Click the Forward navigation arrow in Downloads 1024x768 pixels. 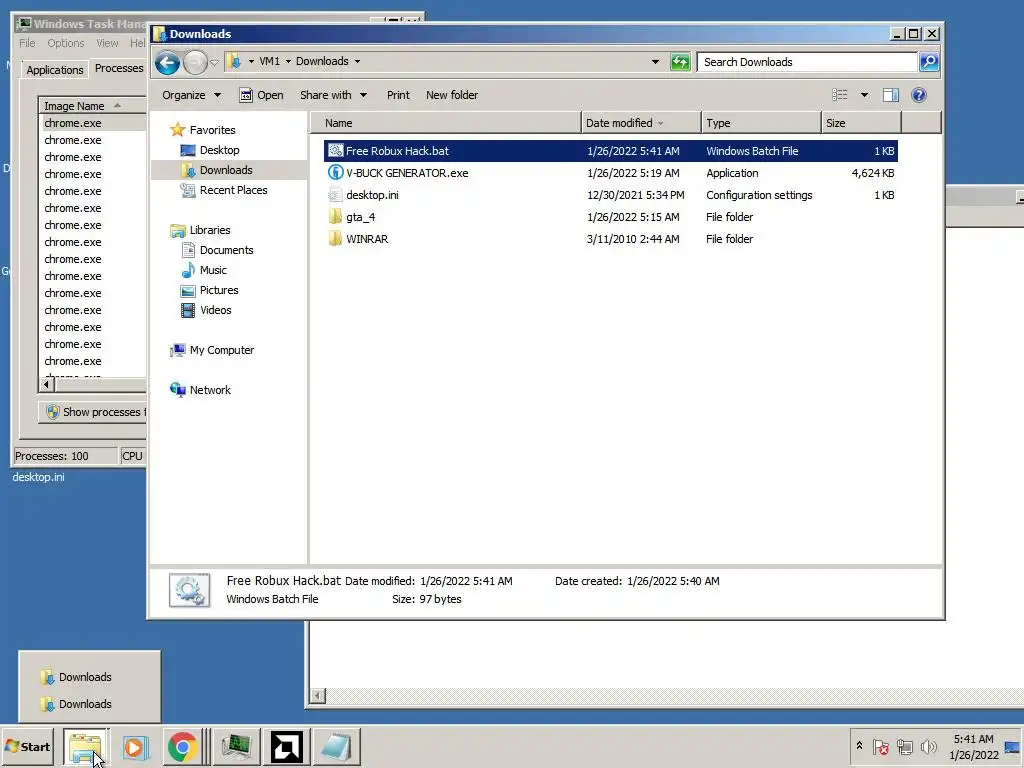195,63
